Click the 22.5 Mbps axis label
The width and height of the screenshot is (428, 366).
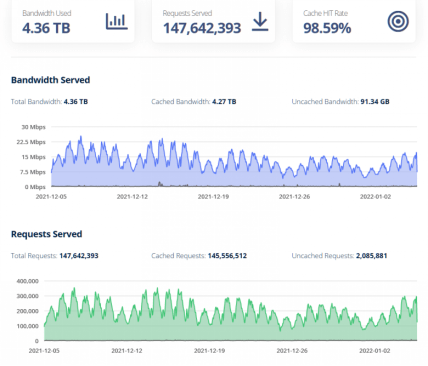tap(32, 142)
